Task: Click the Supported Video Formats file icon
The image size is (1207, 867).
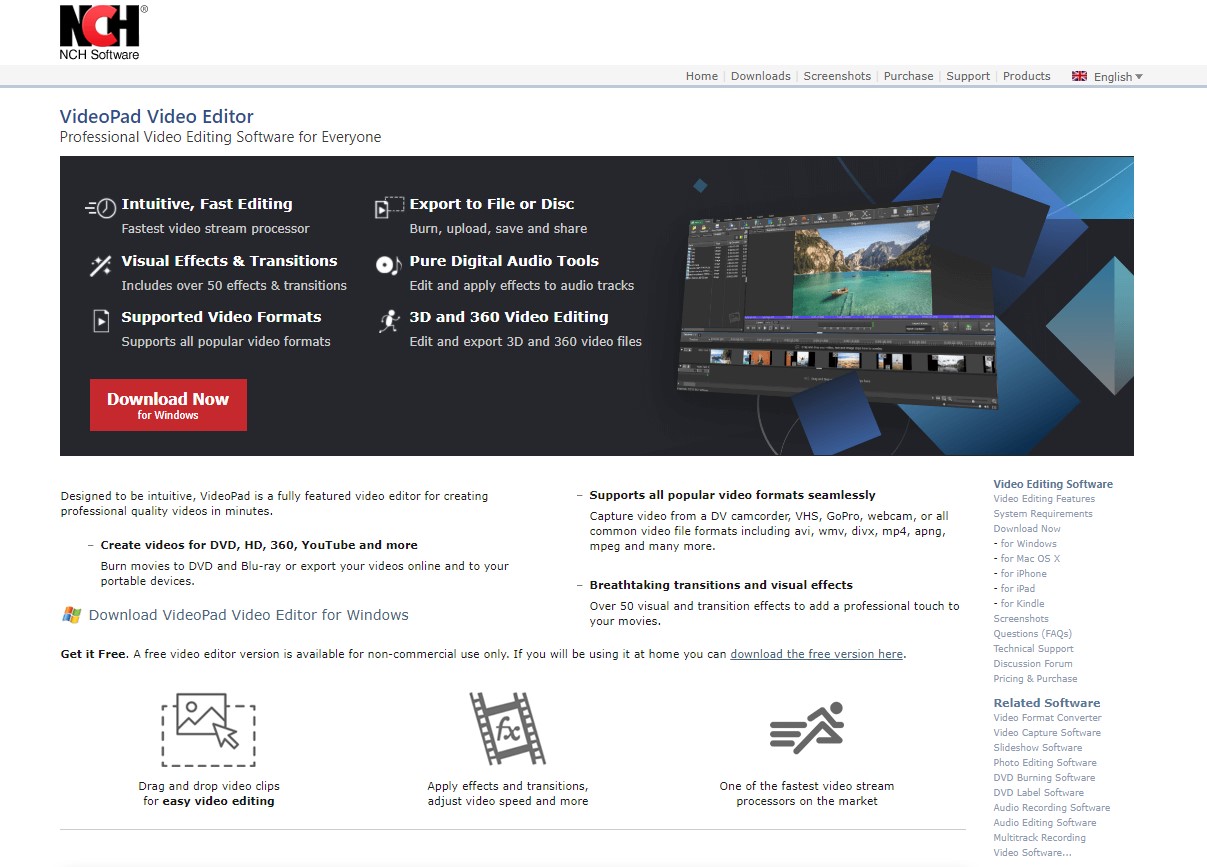Action: click(101, 321)
